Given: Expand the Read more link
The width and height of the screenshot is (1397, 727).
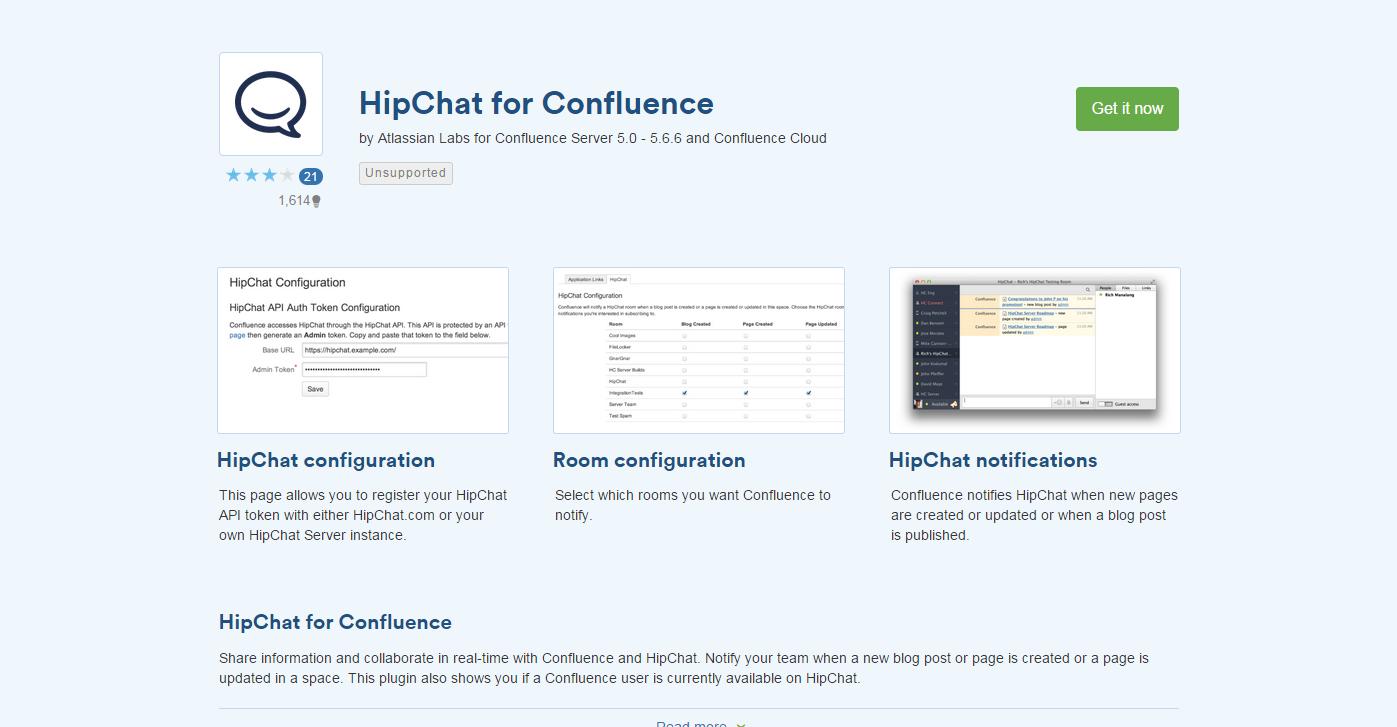Looking at the screenshot, I should point(700,723).
